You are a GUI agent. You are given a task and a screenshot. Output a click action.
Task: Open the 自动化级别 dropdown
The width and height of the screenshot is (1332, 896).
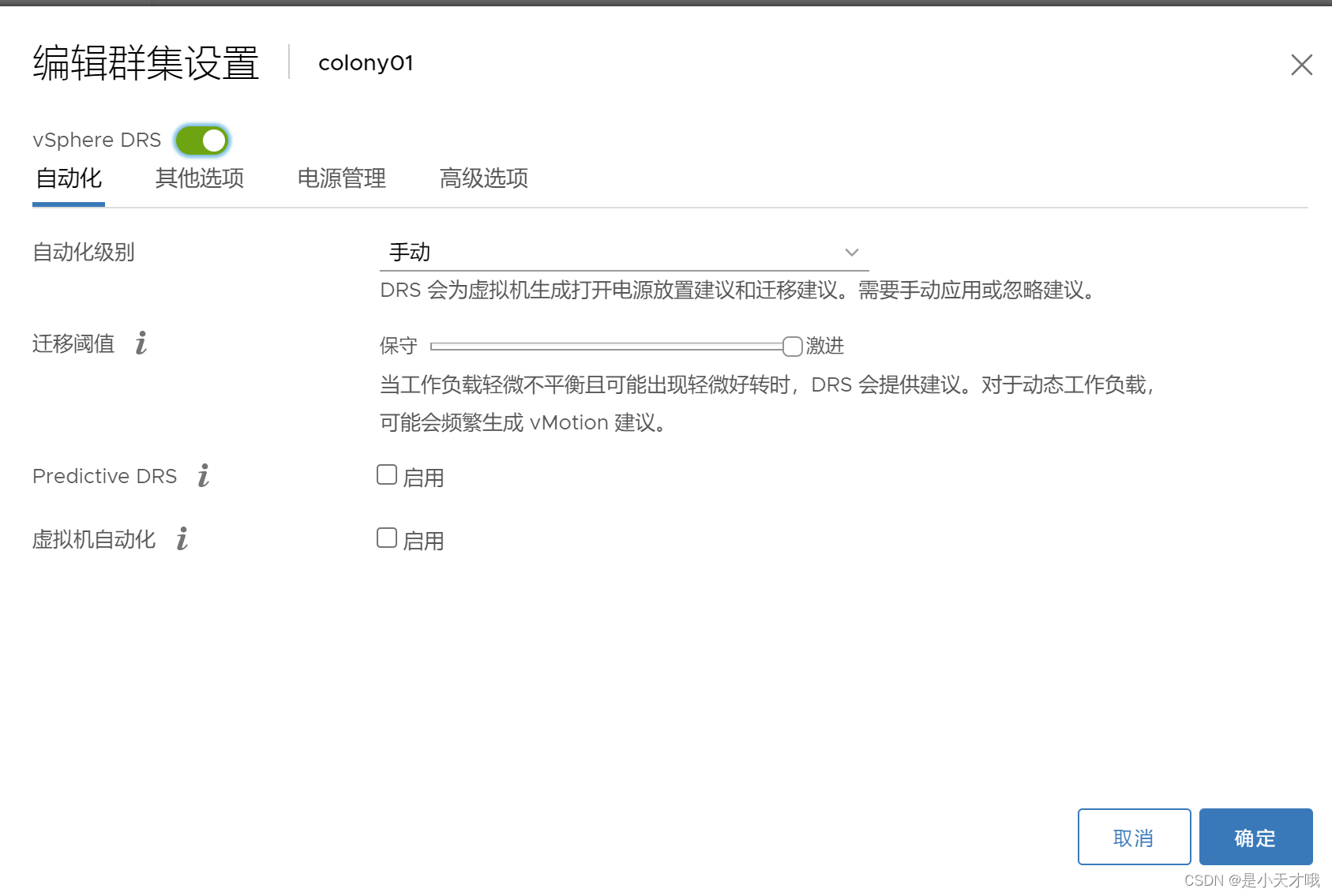coord(622,252)
